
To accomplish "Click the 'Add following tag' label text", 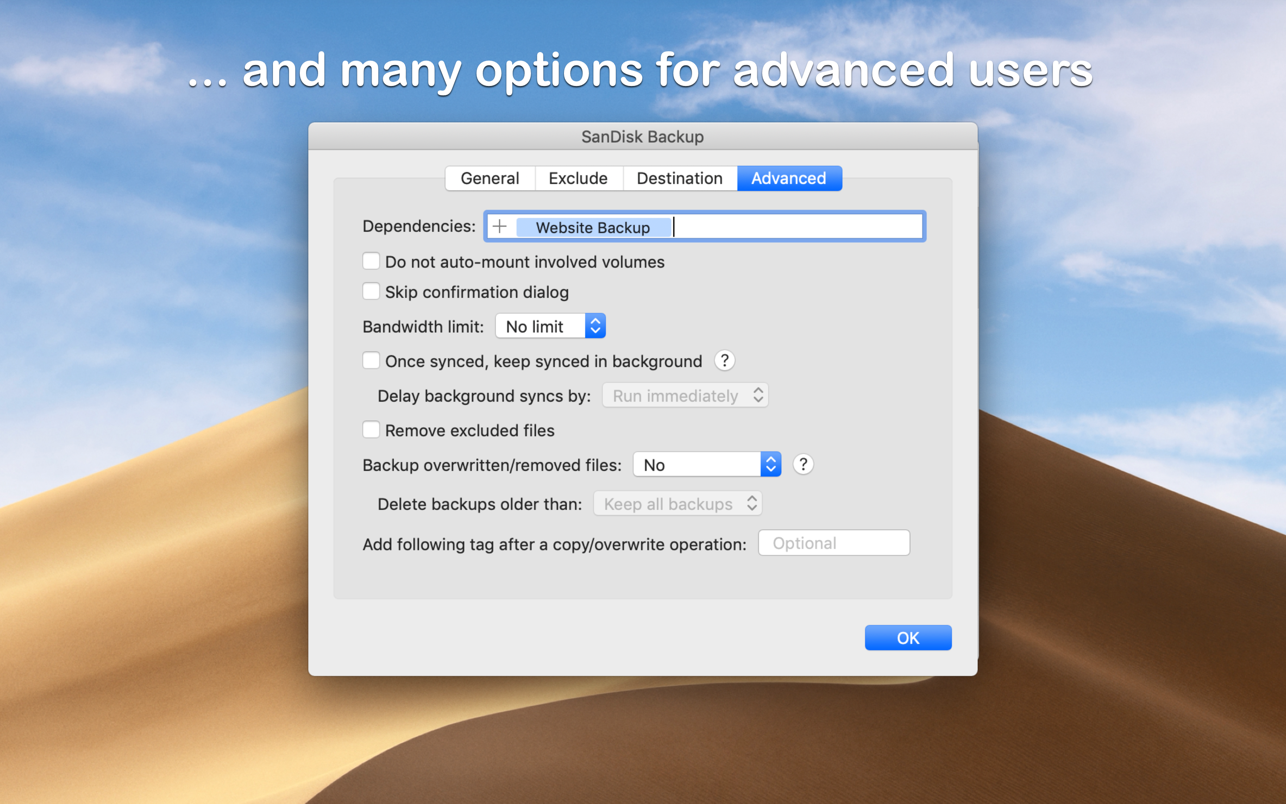I will coord(554,544).
